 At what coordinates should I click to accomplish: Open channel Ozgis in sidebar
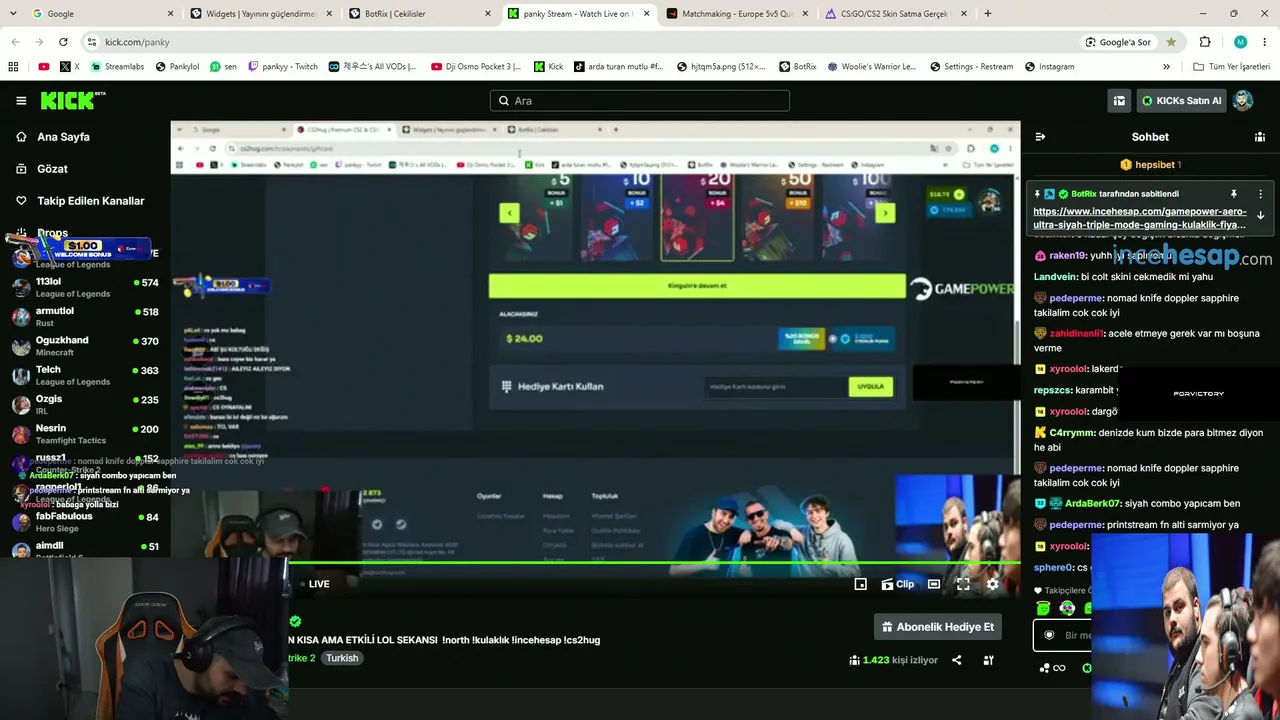pyautogui.click(x=85, y=404)
